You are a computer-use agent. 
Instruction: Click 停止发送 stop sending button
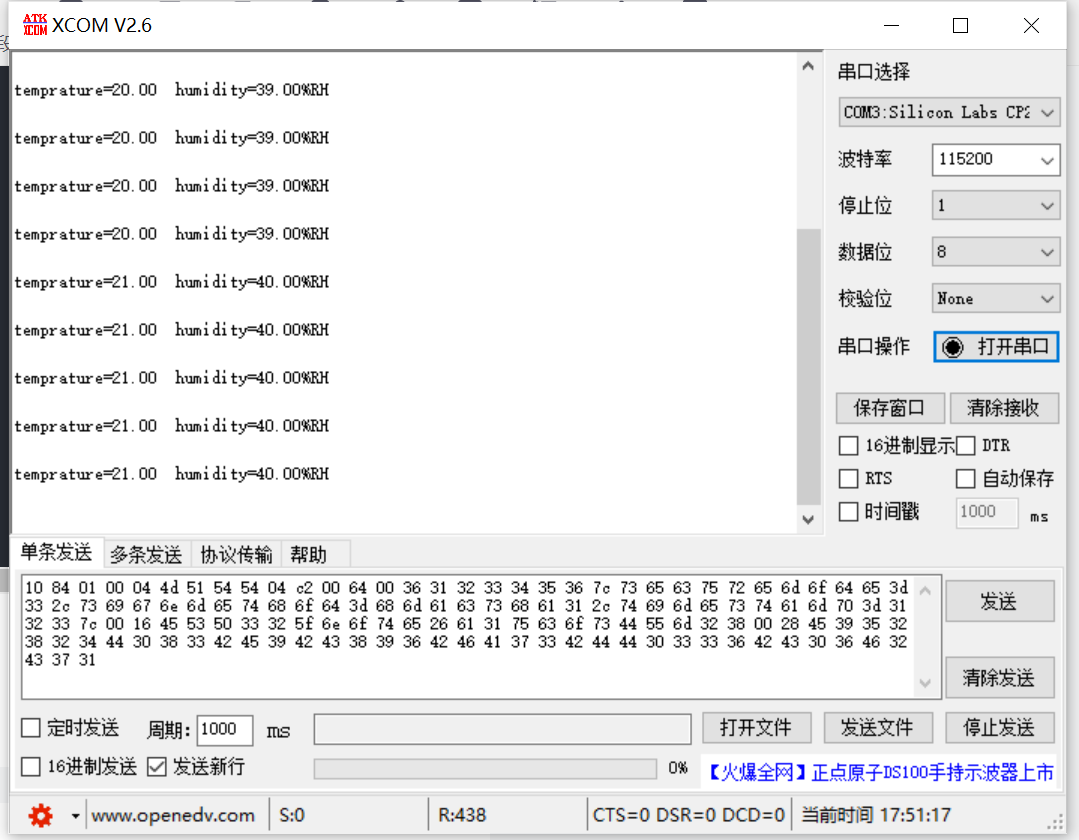(x=999, y=728)
